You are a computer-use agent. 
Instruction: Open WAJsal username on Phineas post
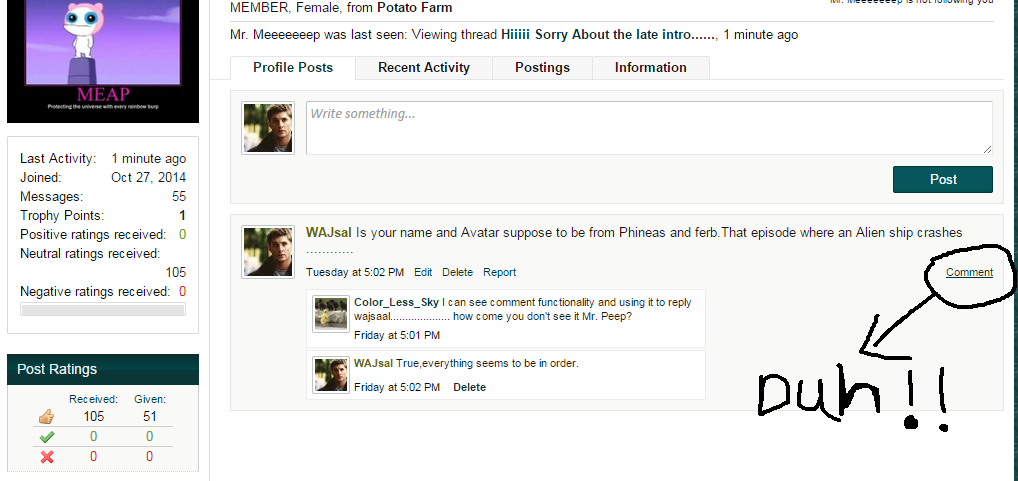tap(329, 232)
